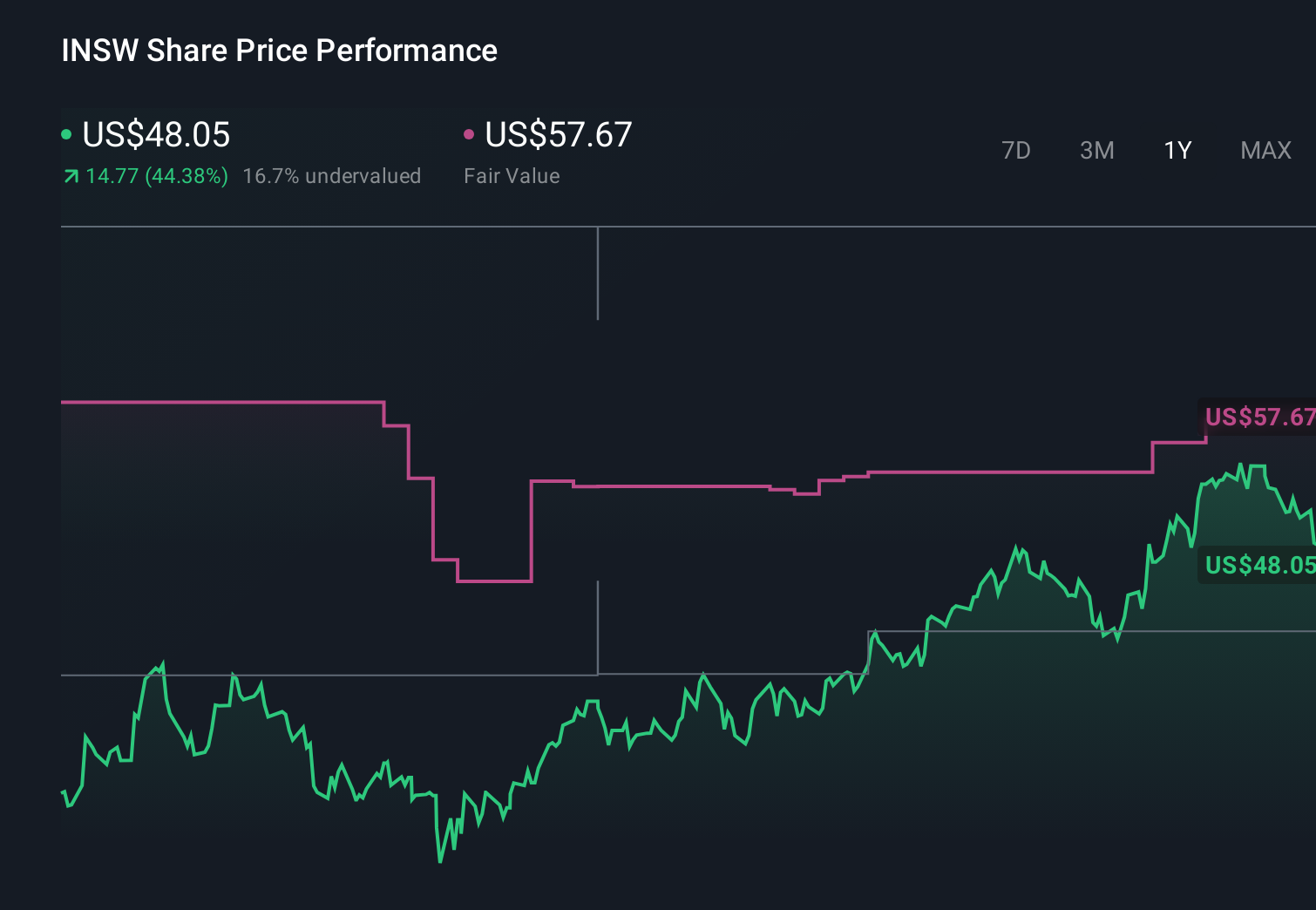Click the pink Fair Value legend dot
The height and width of the screenshot is (910, 1316).
tap(470, 133)
